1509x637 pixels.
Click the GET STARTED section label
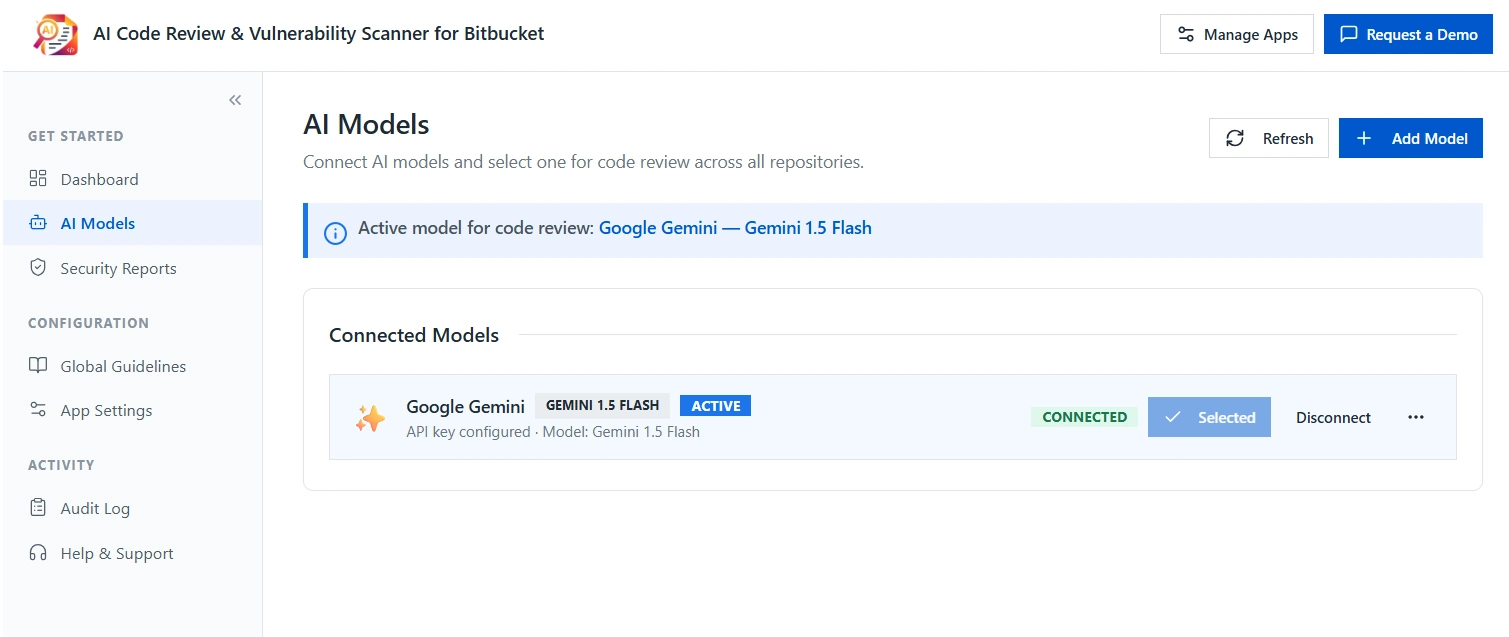coord(76,136)
